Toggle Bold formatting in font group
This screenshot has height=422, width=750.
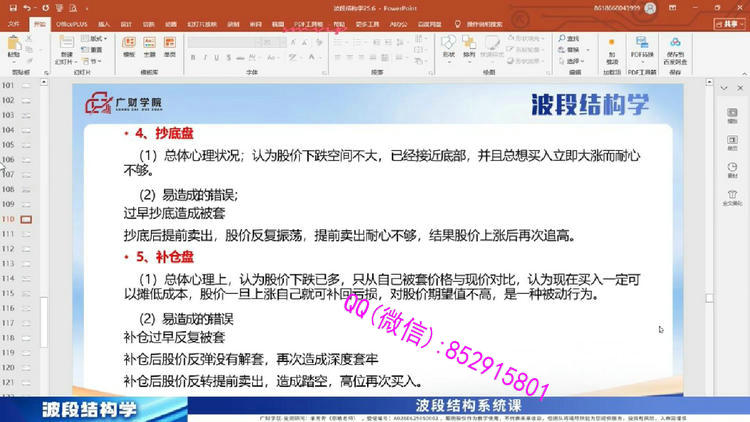(193, 58)
